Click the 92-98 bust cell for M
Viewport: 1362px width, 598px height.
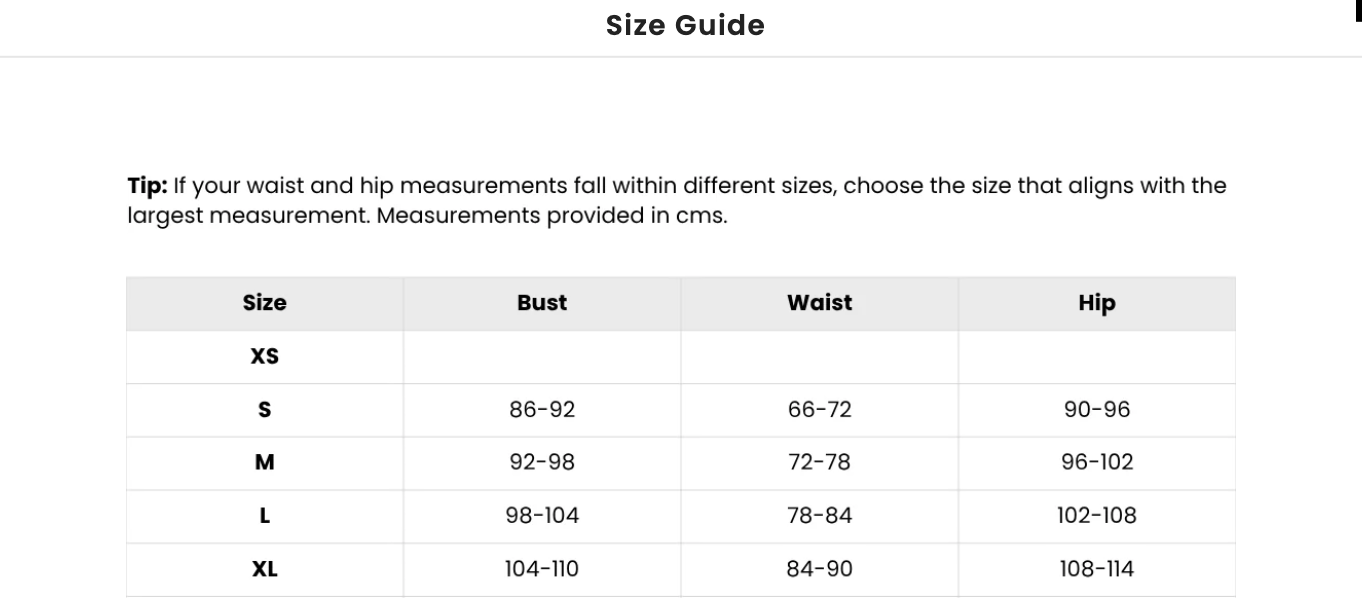(x=542, y=462)
